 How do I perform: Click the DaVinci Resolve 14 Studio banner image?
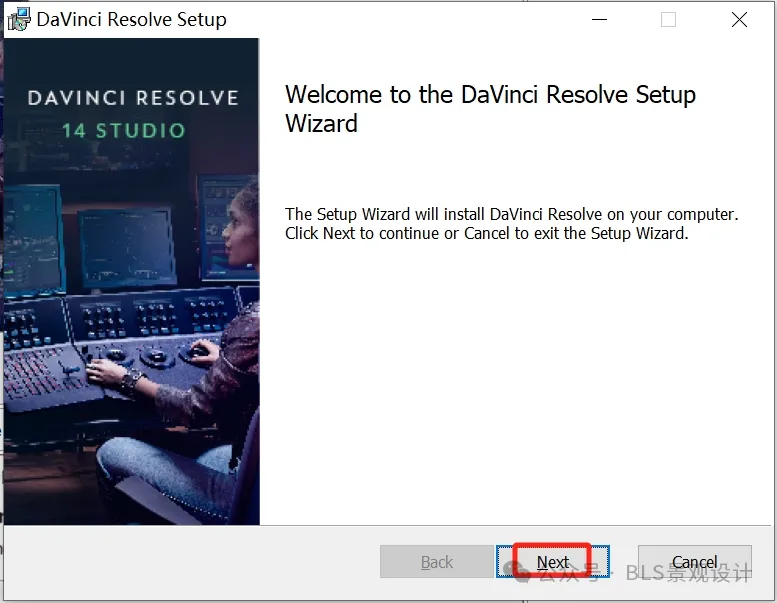[131, 281]
